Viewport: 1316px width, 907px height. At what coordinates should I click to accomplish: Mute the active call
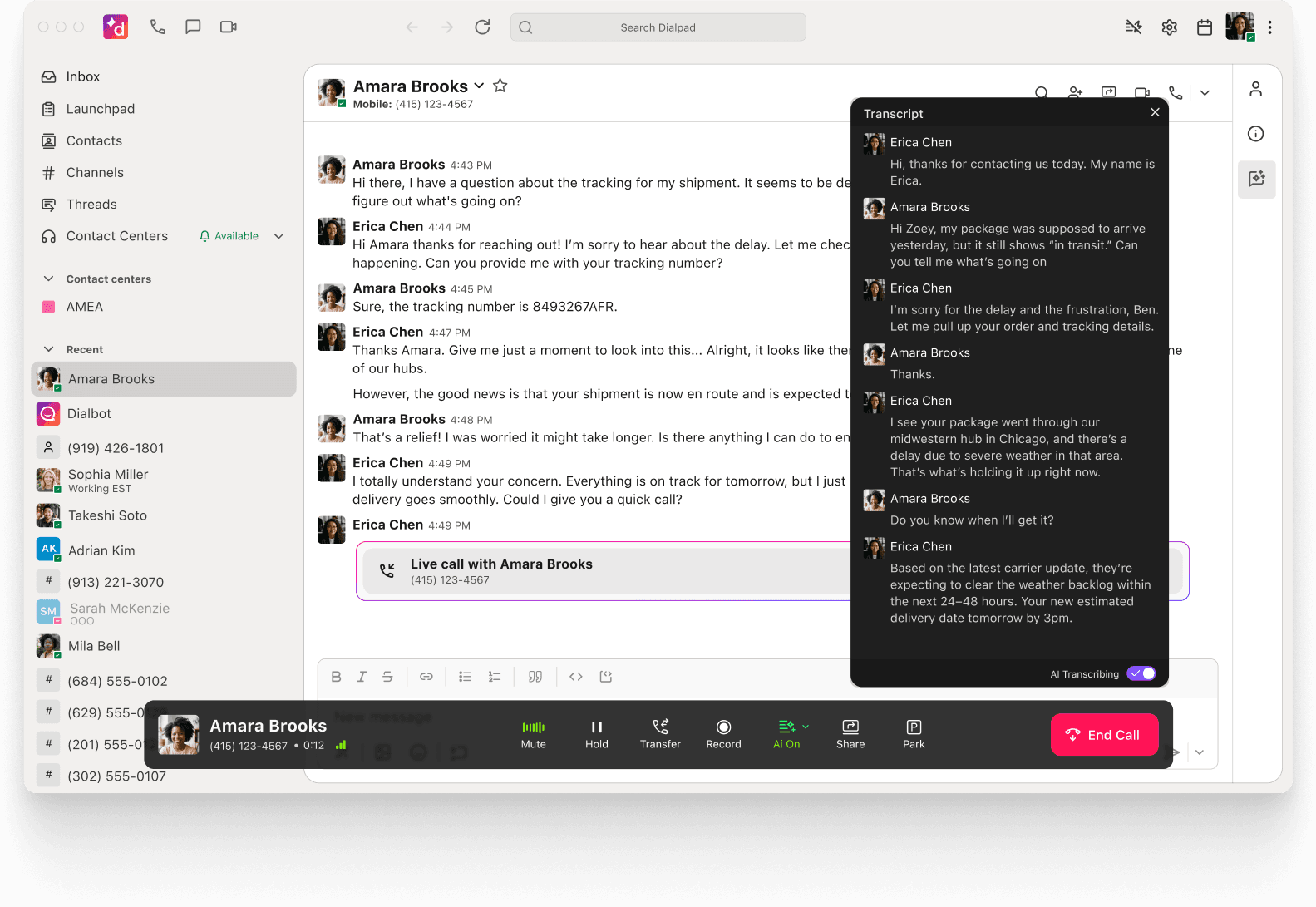tap(534, 735)
